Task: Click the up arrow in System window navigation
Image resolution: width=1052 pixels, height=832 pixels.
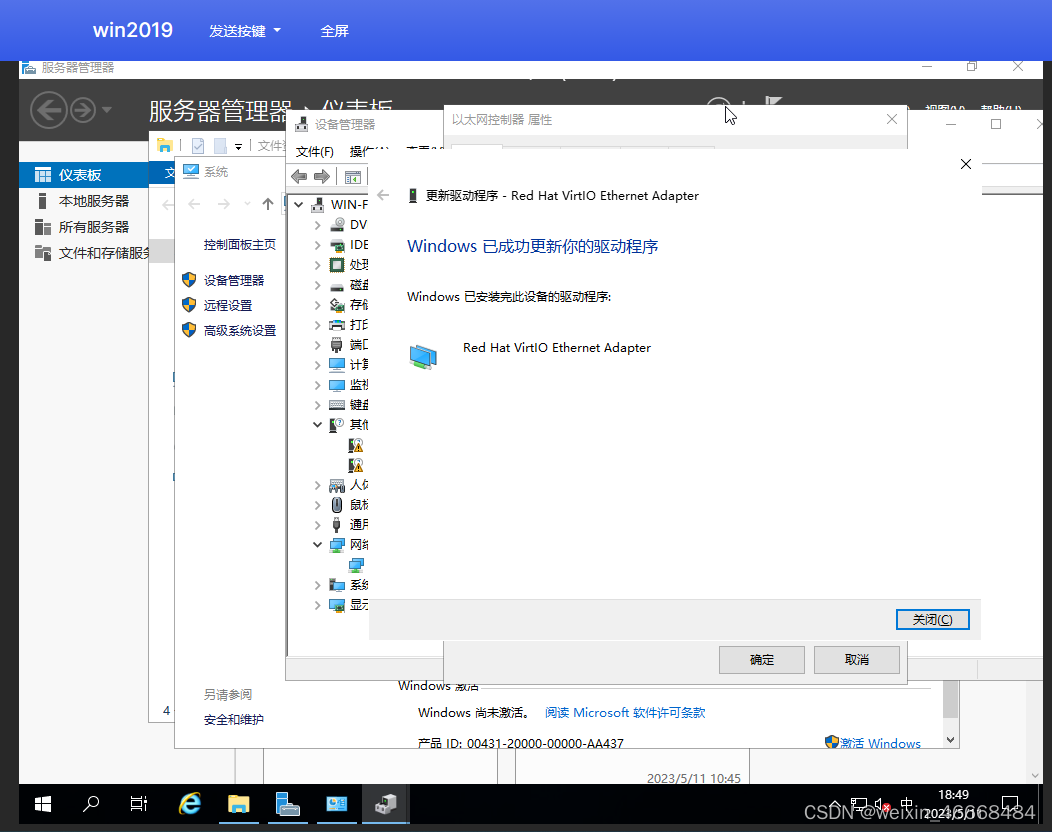Action: (x=268, y=204)
